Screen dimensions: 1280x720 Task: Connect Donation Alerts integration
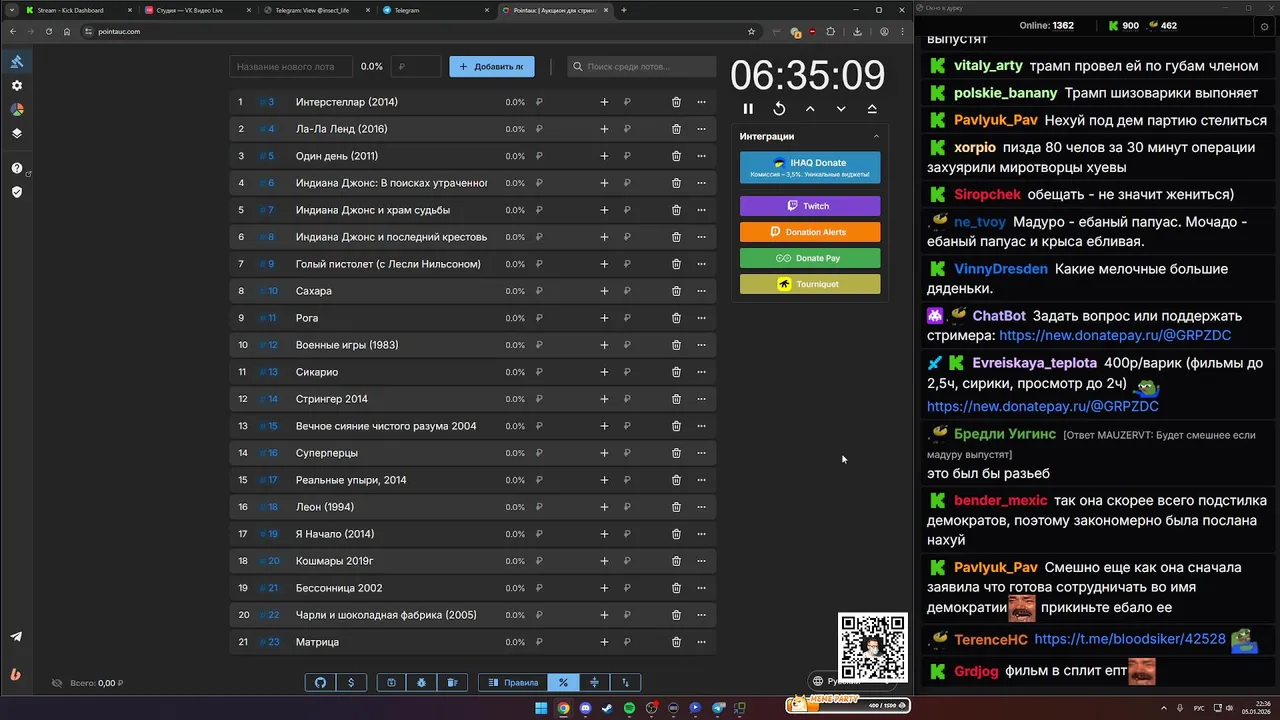(x=810, y=232)
